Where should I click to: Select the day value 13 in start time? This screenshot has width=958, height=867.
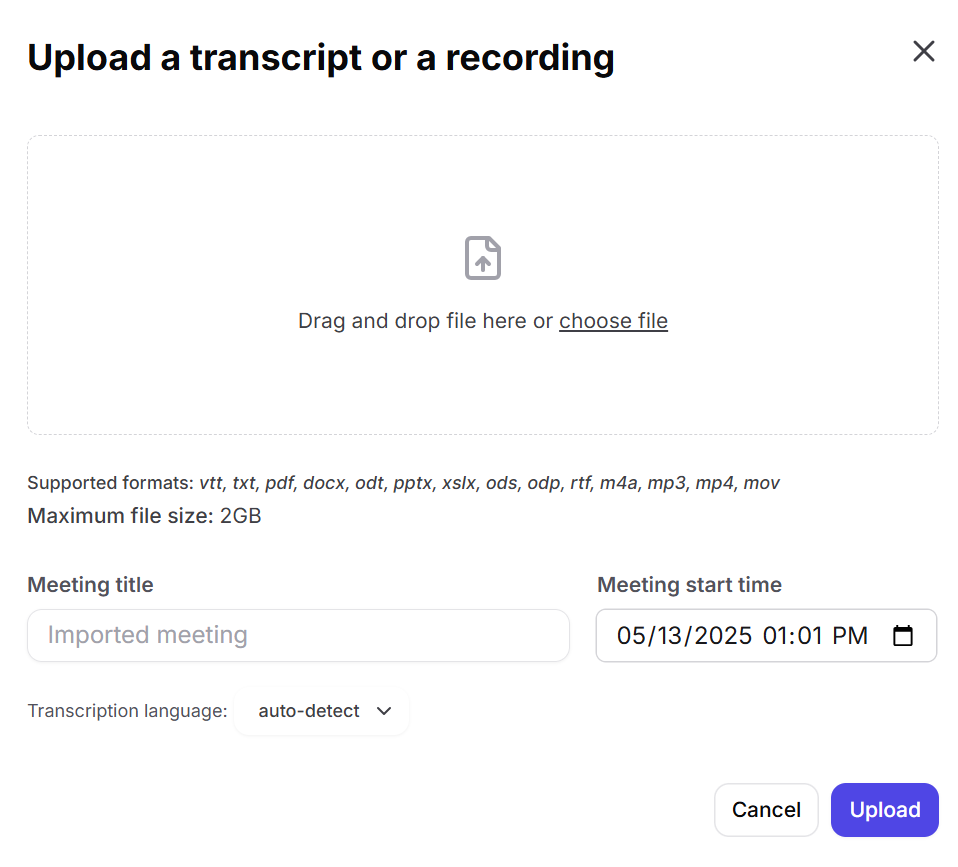(x=670, y=636)
